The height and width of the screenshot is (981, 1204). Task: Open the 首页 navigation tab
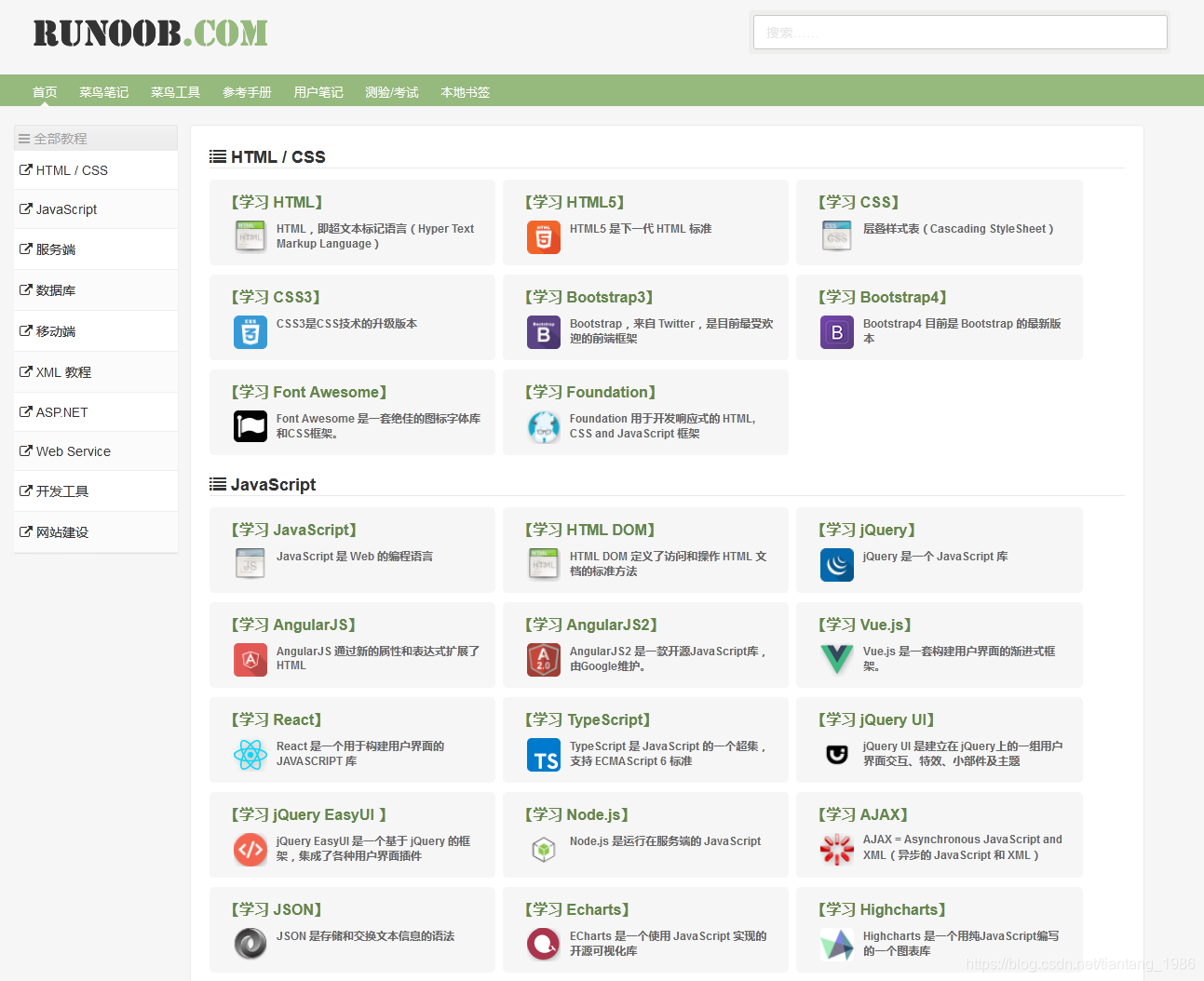(45, 92)
